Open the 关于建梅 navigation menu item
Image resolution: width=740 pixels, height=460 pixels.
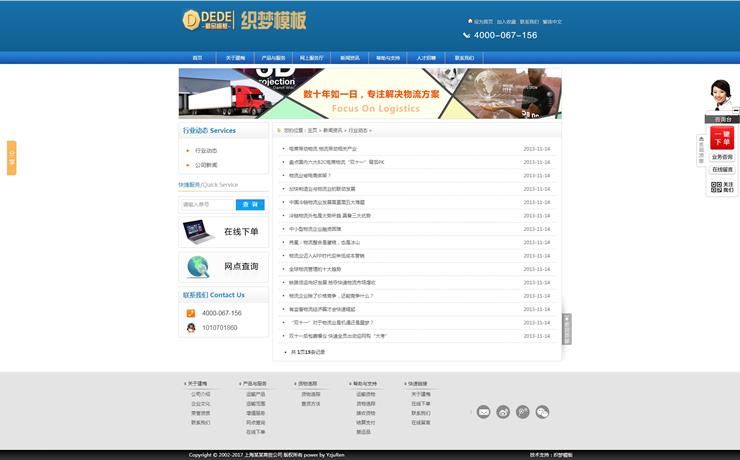click(235, 58)
